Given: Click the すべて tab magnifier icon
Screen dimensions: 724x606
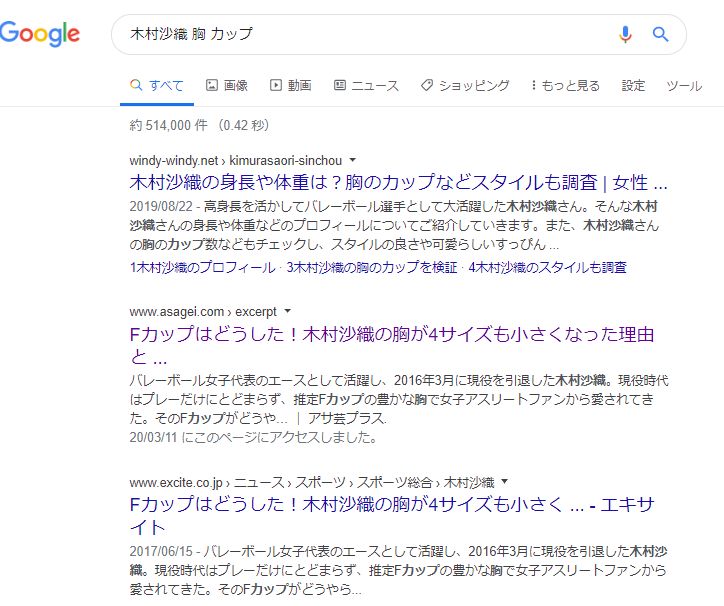Looking at the screenshot, I should pyautogui.click(x=136, y=85).
